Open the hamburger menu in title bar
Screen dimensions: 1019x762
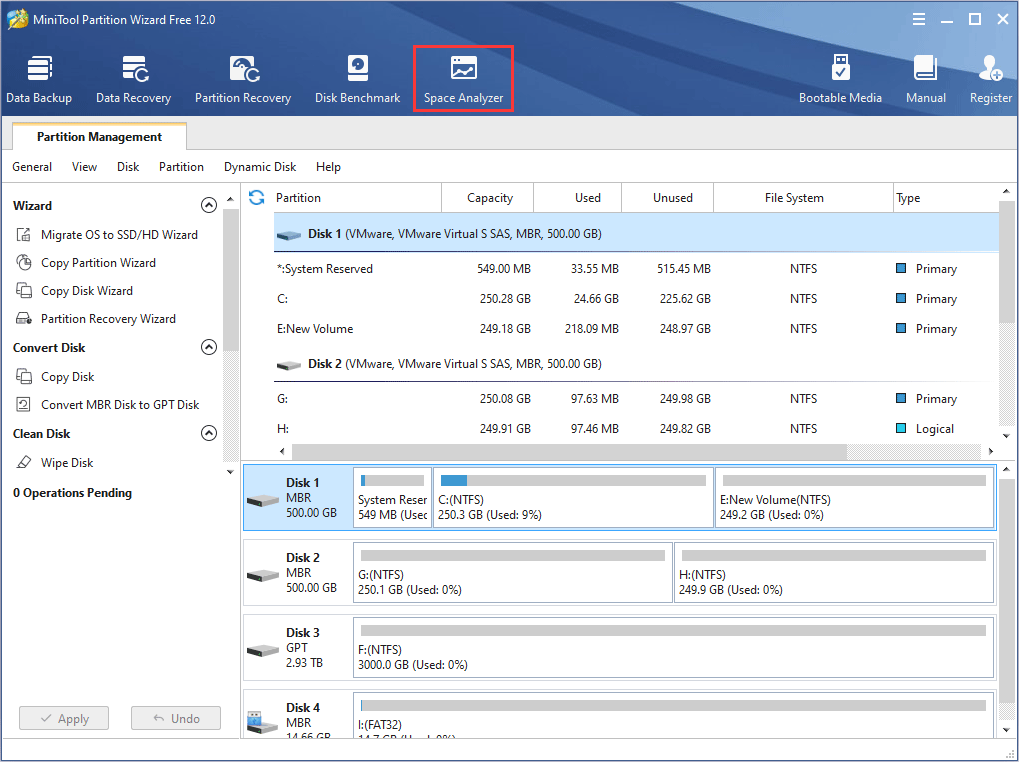click(919, 19)
